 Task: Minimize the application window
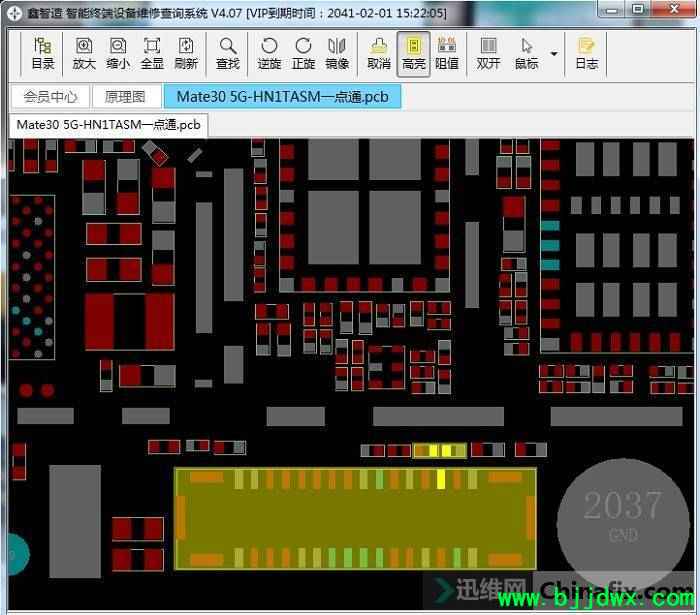613,9
